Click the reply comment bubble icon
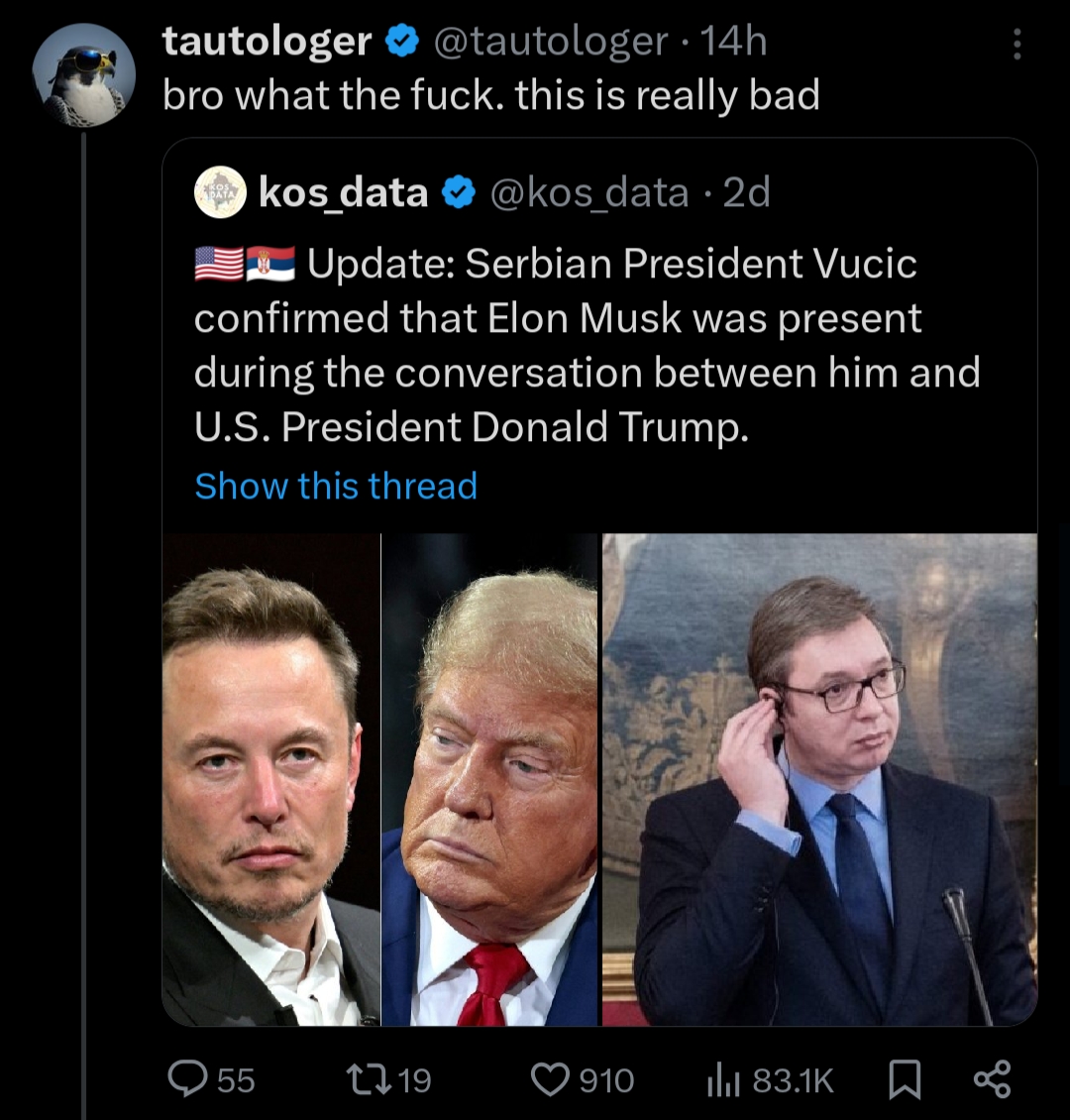This screenshot has width=1070, height=1120. point(185,1078)
